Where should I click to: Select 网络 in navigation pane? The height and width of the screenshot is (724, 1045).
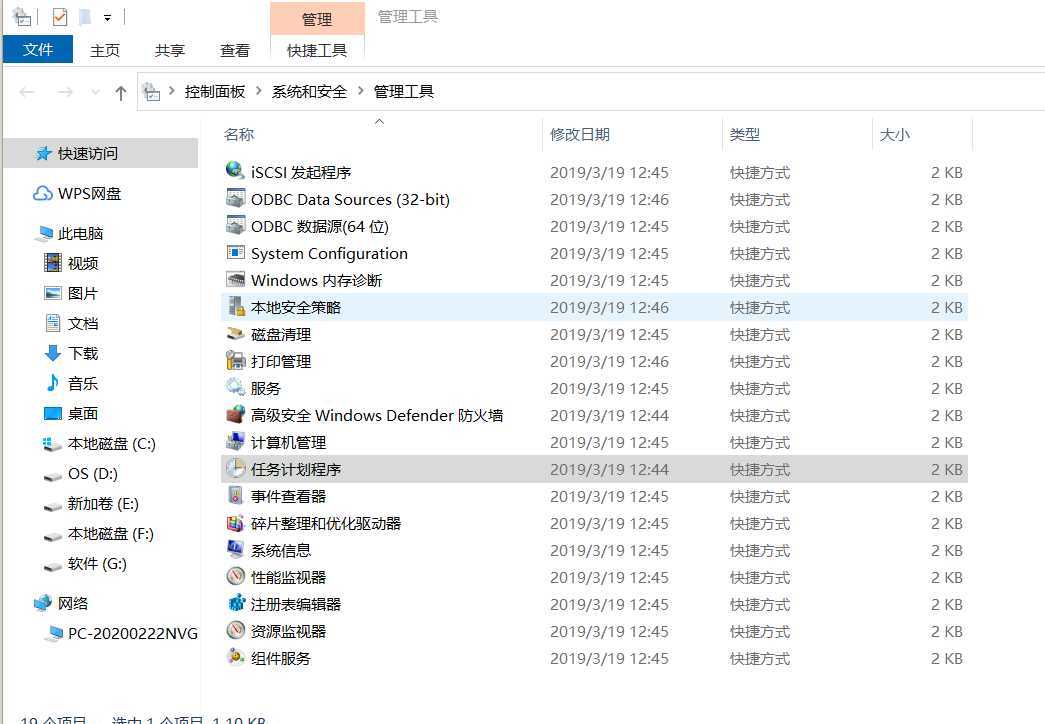tap(72, 603)
